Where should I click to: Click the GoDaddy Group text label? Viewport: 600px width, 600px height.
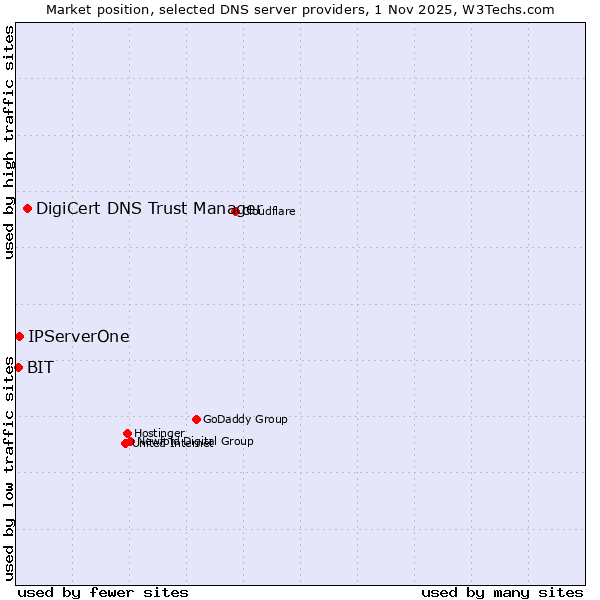tap(245, 420)
